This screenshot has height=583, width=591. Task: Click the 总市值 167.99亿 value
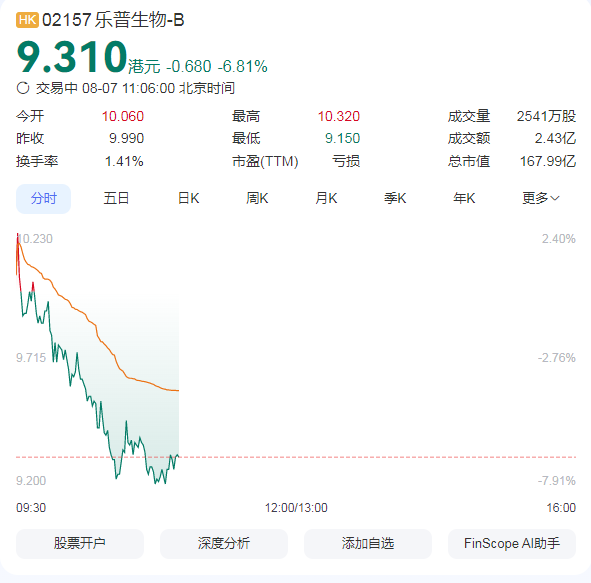pos(548,161)
